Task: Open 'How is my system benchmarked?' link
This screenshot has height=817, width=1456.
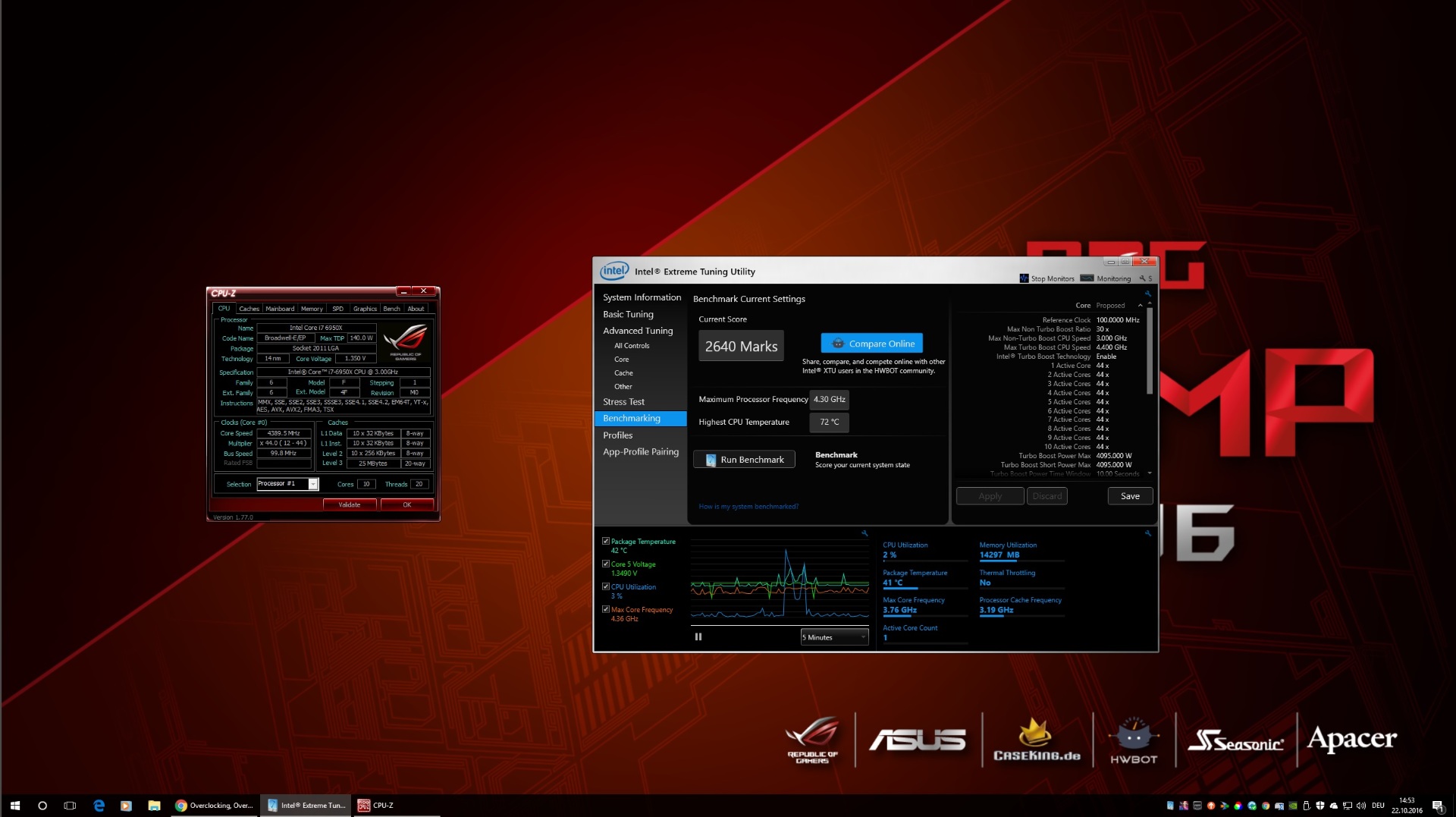Action: (x=748, y=507)
